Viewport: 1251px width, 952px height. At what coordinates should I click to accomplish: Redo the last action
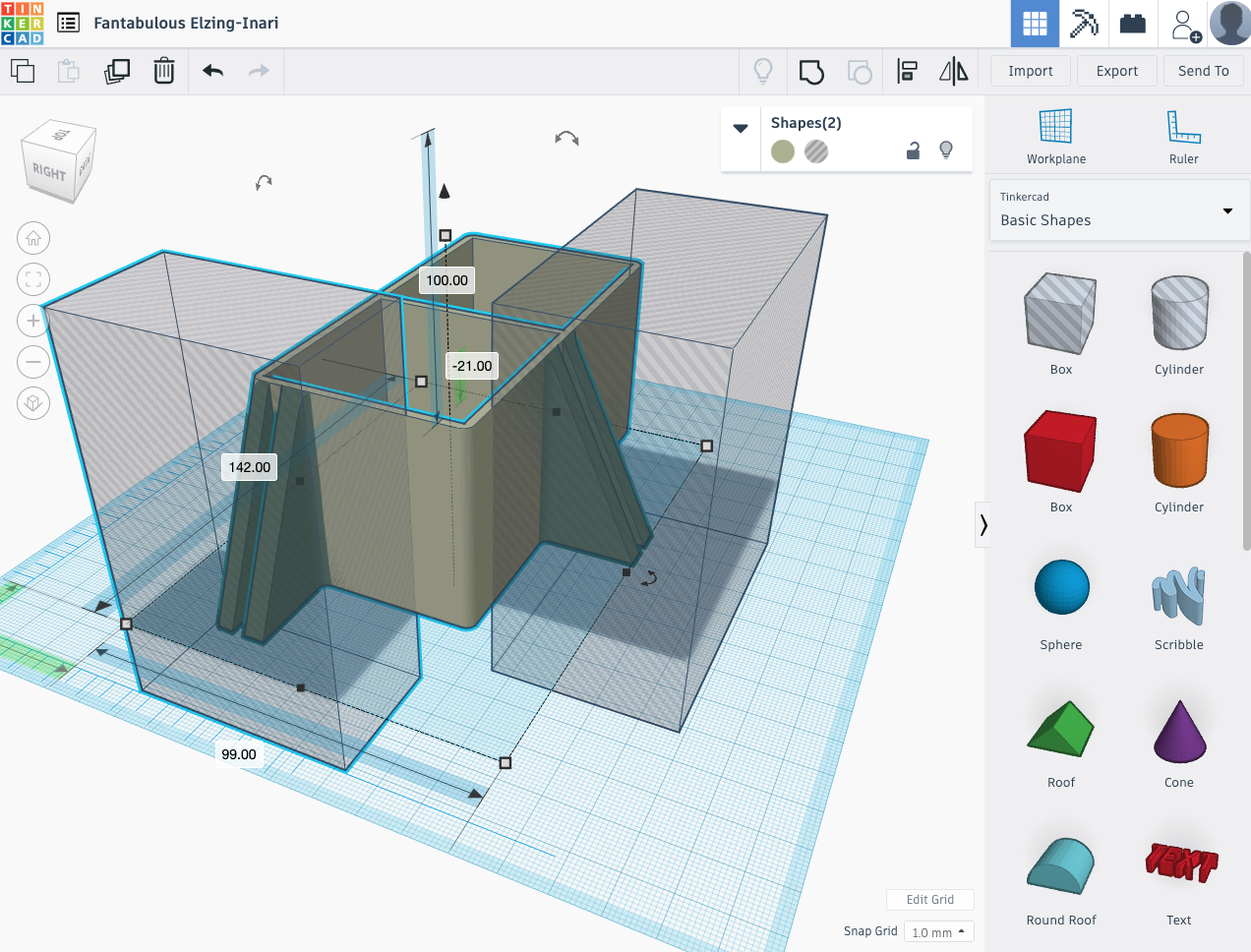click(259, 71)
